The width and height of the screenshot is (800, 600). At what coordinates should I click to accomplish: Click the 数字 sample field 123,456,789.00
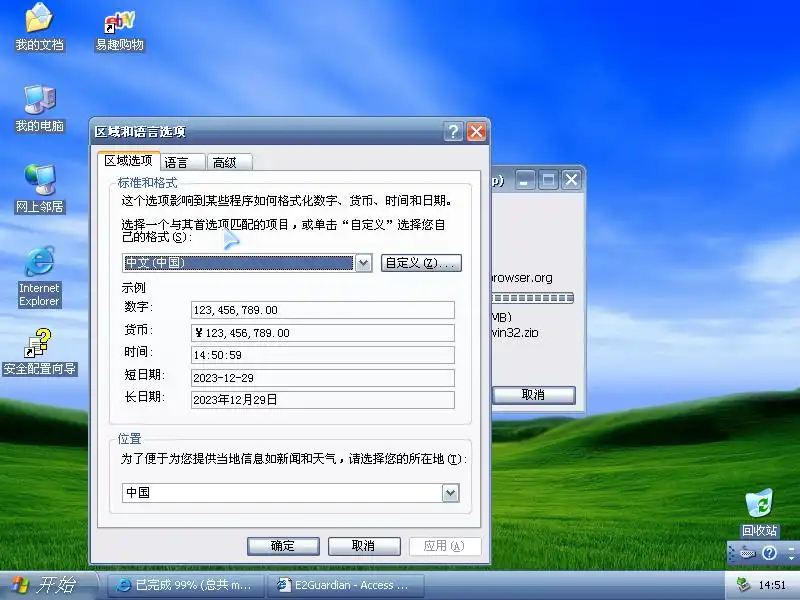322,310
